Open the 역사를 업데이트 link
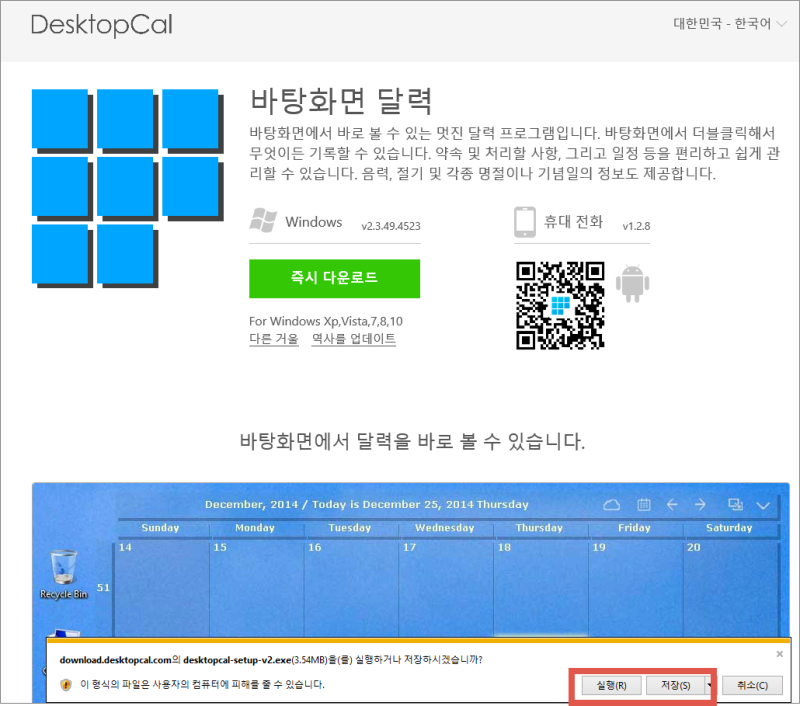Screen dimensions: 800x706 pos(354,339)
